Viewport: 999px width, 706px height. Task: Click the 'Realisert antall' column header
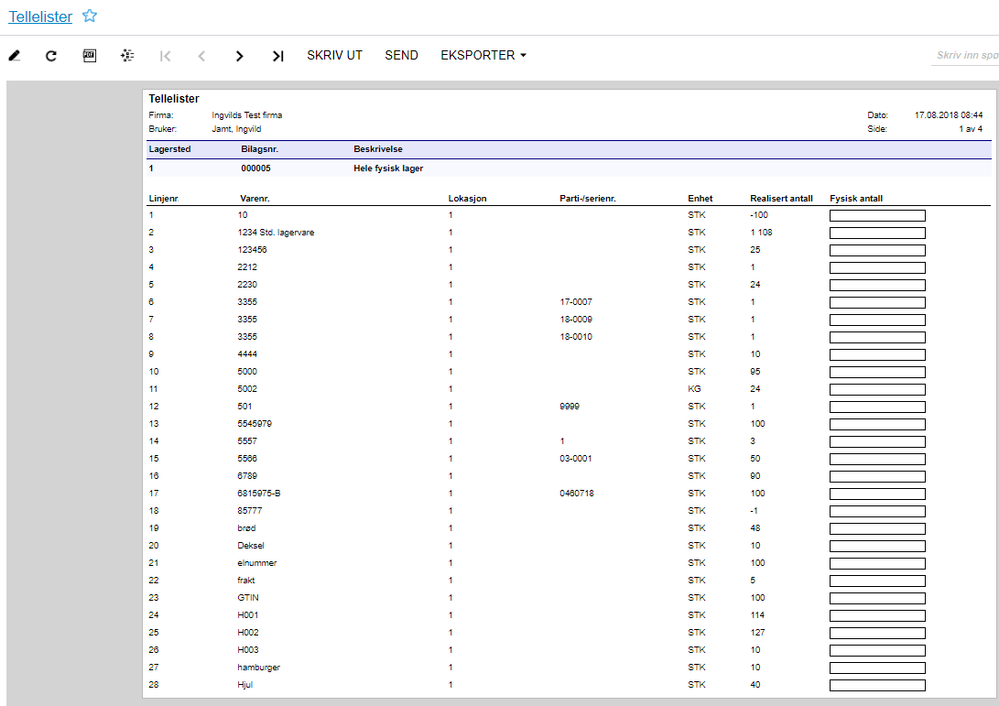781,198
